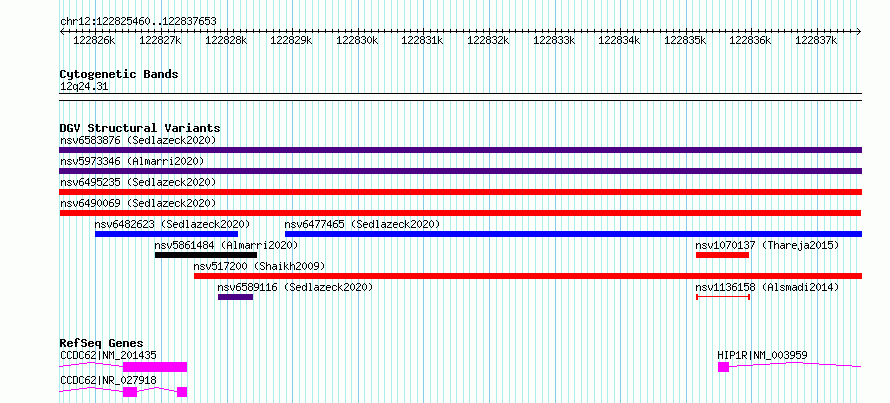Click the left arrowhead of the ruler
Image resolution: width=890 pixels, height=403 pixels.
[x=63, y=32]
